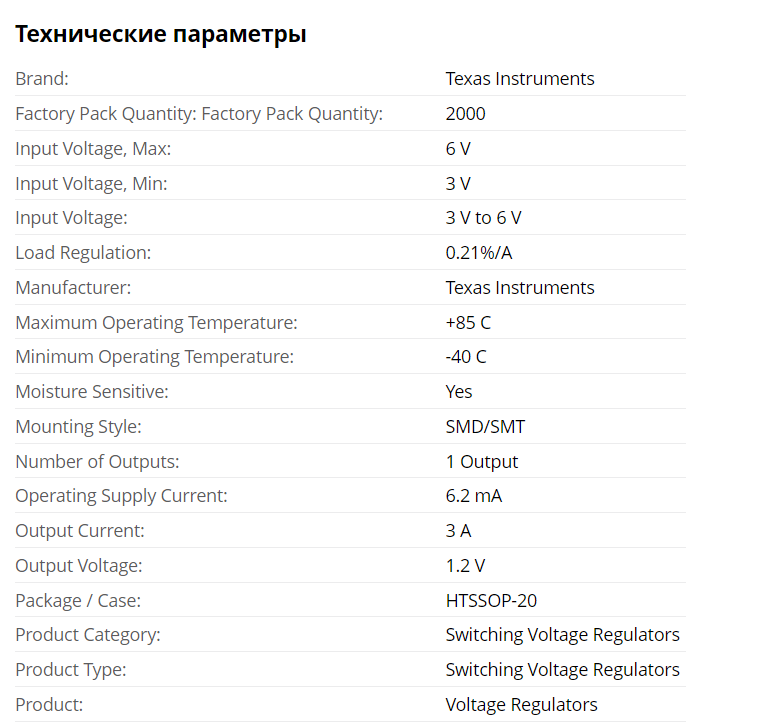779x723 pixels.
Task: Click Product Category Switching Voltage Regulators value
Action: [562, 635]
